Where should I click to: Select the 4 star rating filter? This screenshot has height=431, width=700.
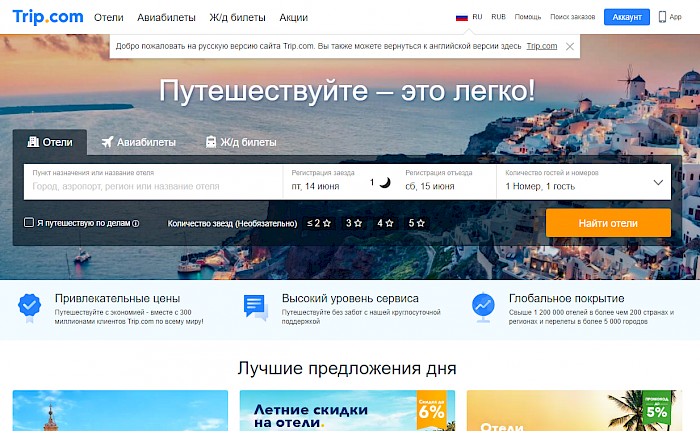coord(385,223)
